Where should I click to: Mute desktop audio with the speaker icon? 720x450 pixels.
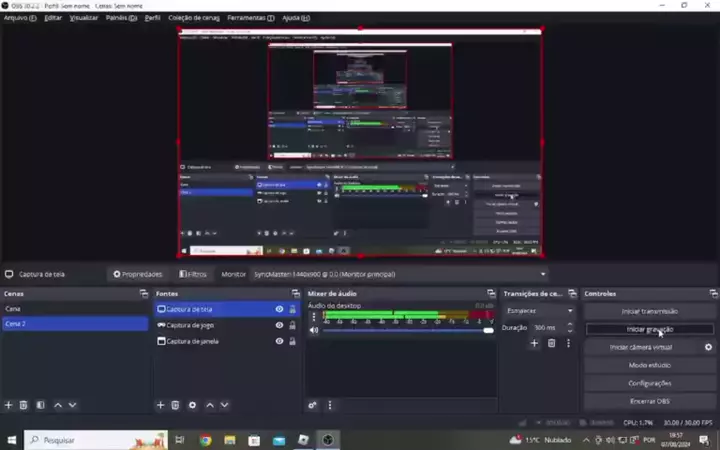(x=314, y=330)
